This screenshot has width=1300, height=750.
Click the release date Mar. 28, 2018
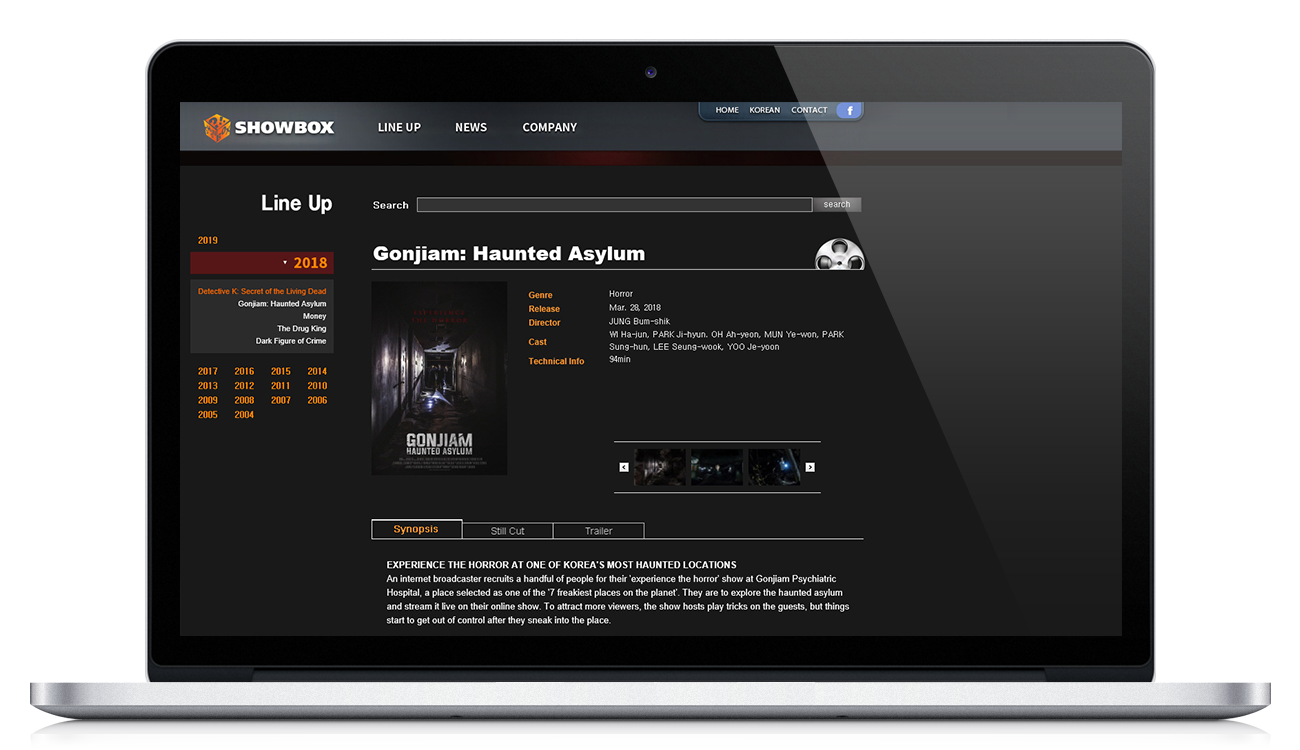click(x=635, y=308)
